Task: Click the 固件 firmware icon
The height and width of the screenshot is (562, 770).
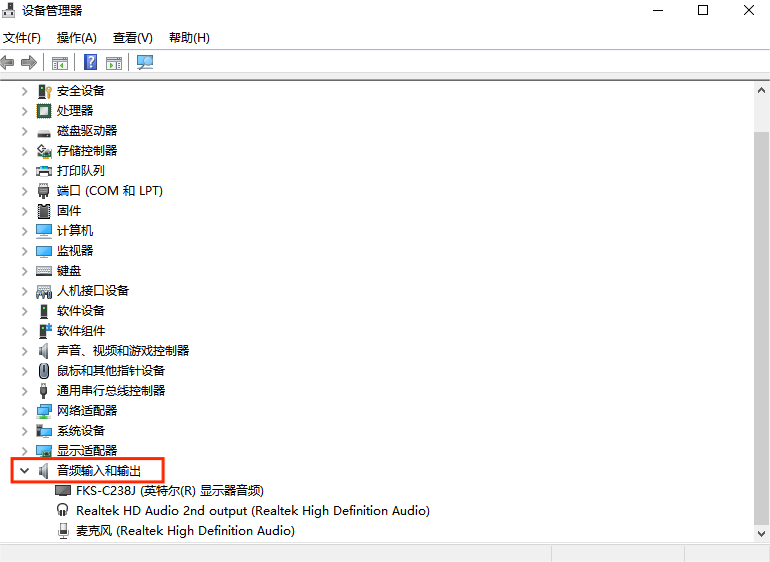Action: (x=44, y=211)
